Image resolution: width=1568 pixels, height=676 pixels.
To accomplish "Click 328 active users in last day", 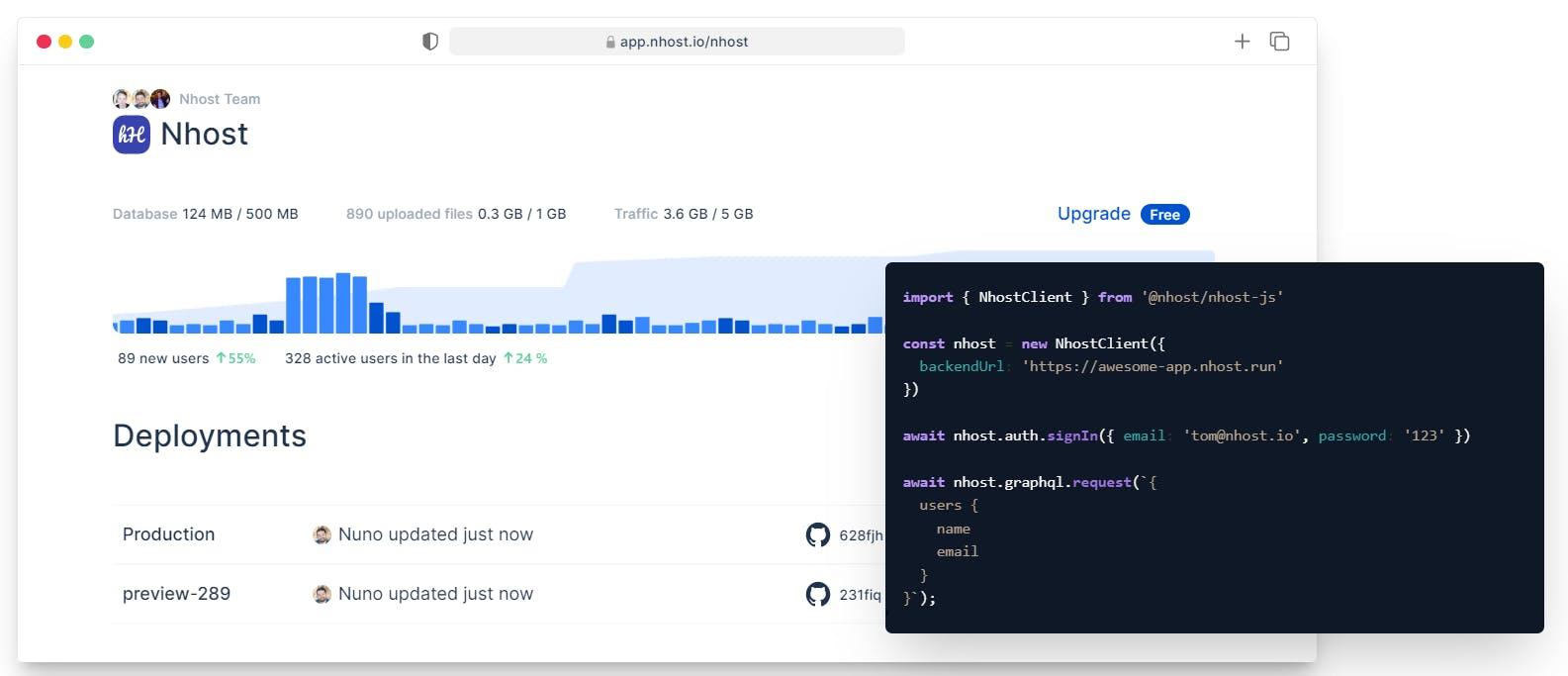I will tap(391, 358).
